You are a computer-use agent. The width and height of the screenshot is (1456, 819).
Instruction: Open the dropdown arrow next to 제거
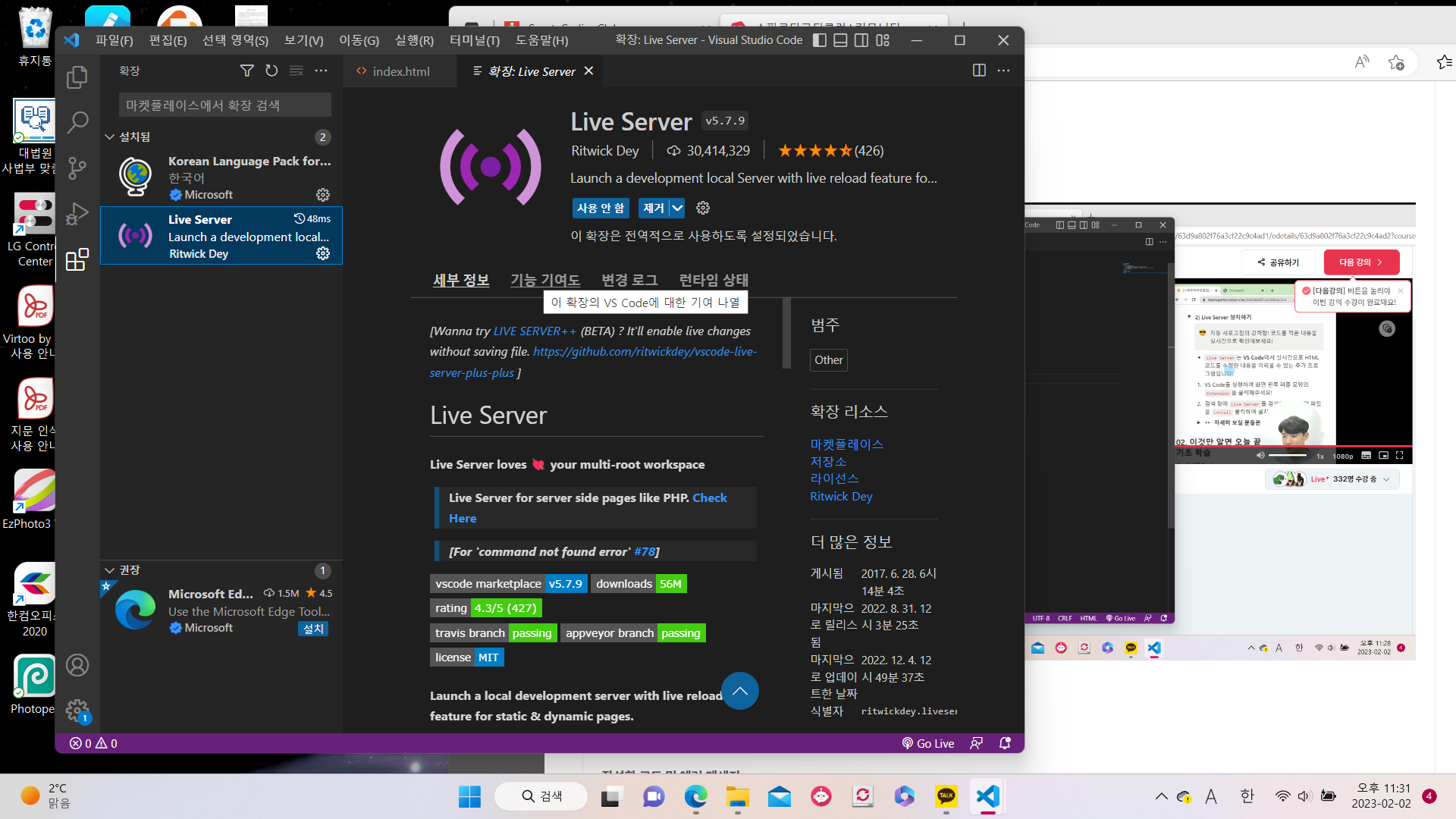point(677,208)
